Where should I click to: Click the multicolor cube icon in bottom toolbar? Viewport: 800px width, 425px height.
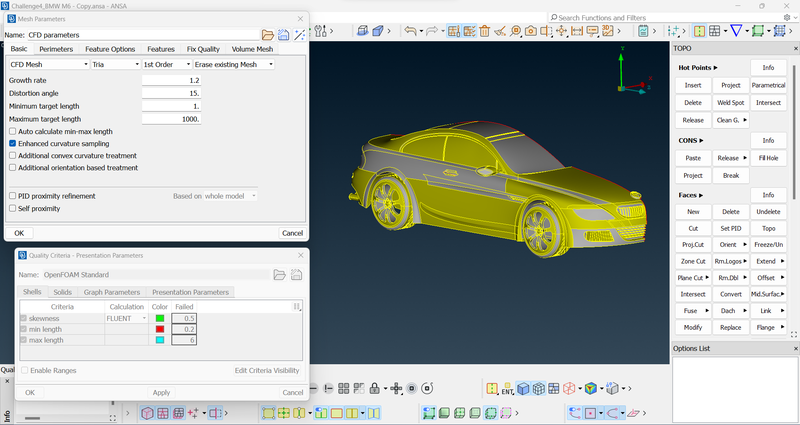[x=590, y=389]
